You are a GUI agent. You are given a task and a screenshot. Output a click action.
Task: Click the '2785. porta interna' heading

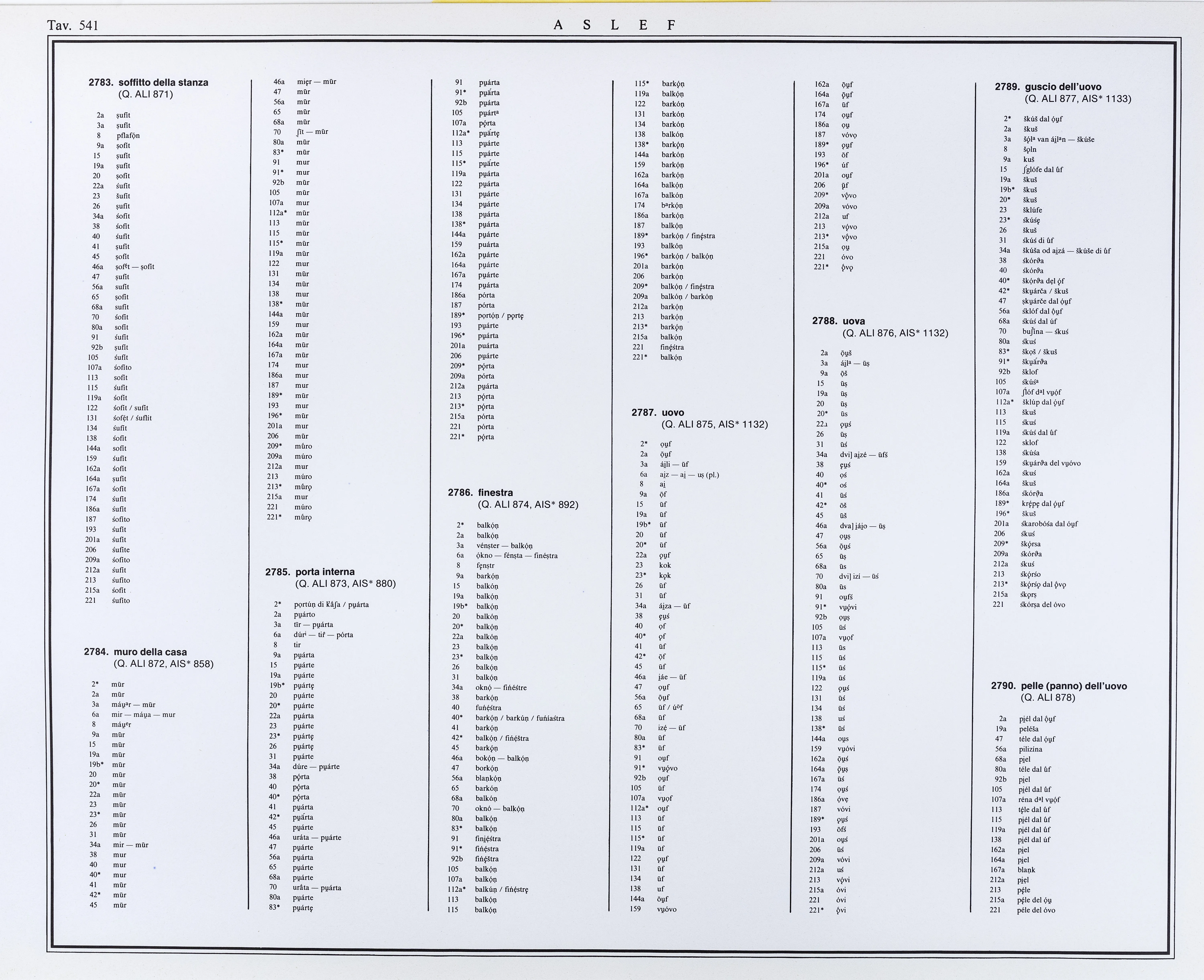click(310, 572)
